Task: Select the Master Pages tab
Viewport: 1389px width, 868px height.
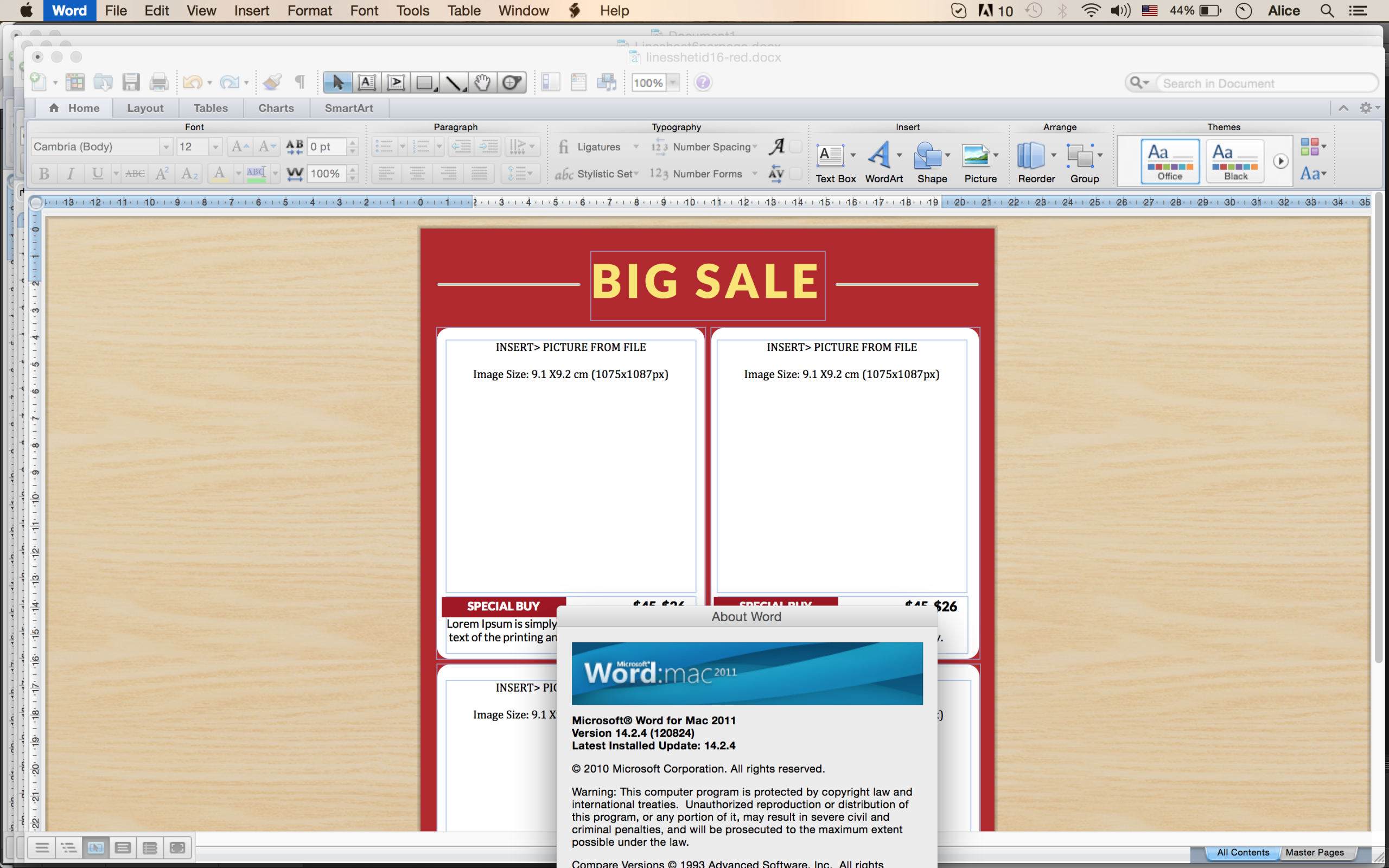Action: tap(1314, 852)
